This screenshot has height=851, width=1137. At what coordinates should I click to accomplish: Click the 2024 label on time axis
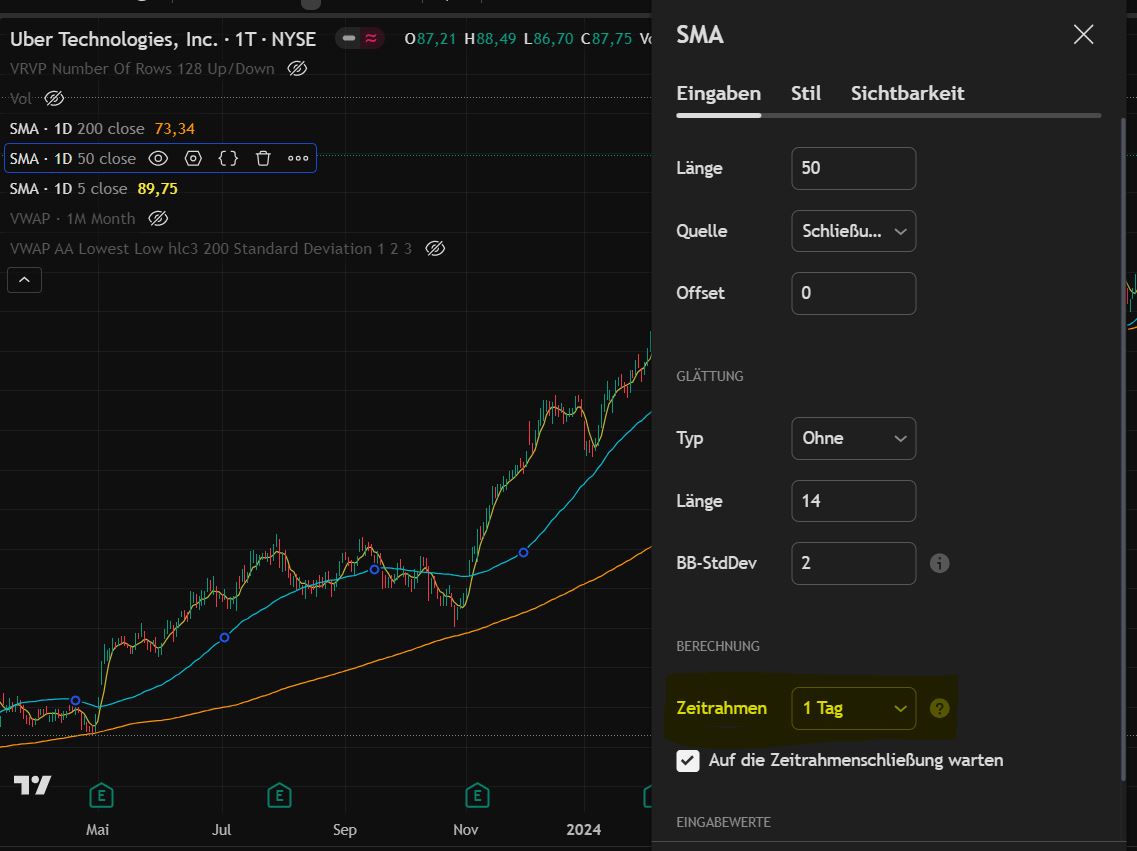(584, 829)
